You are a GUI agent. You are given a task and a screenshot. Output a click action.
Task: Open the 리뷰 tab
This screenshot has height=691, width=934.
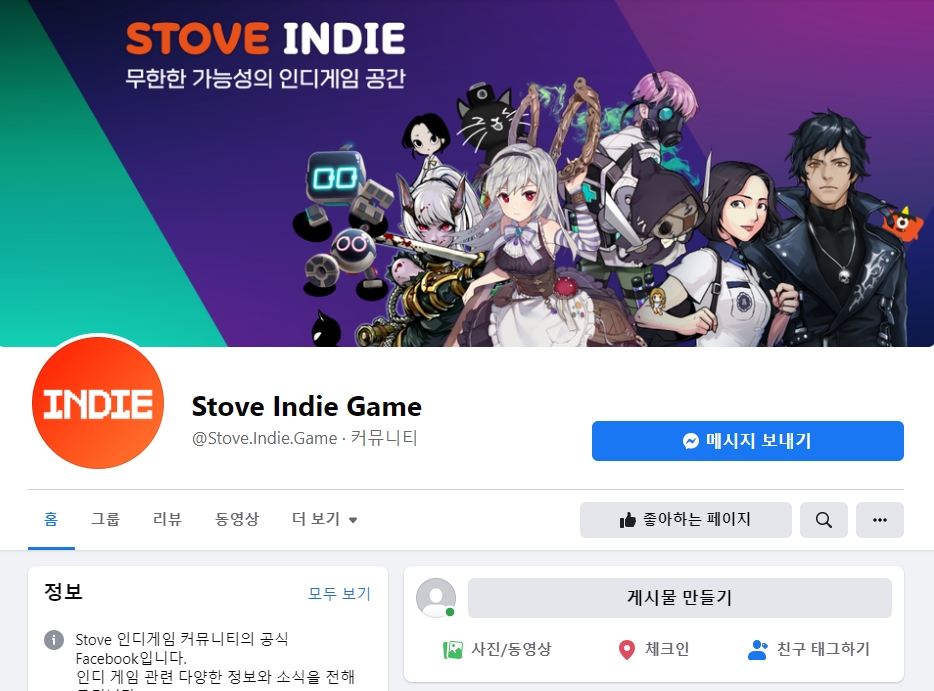click(x=167, y=519)
